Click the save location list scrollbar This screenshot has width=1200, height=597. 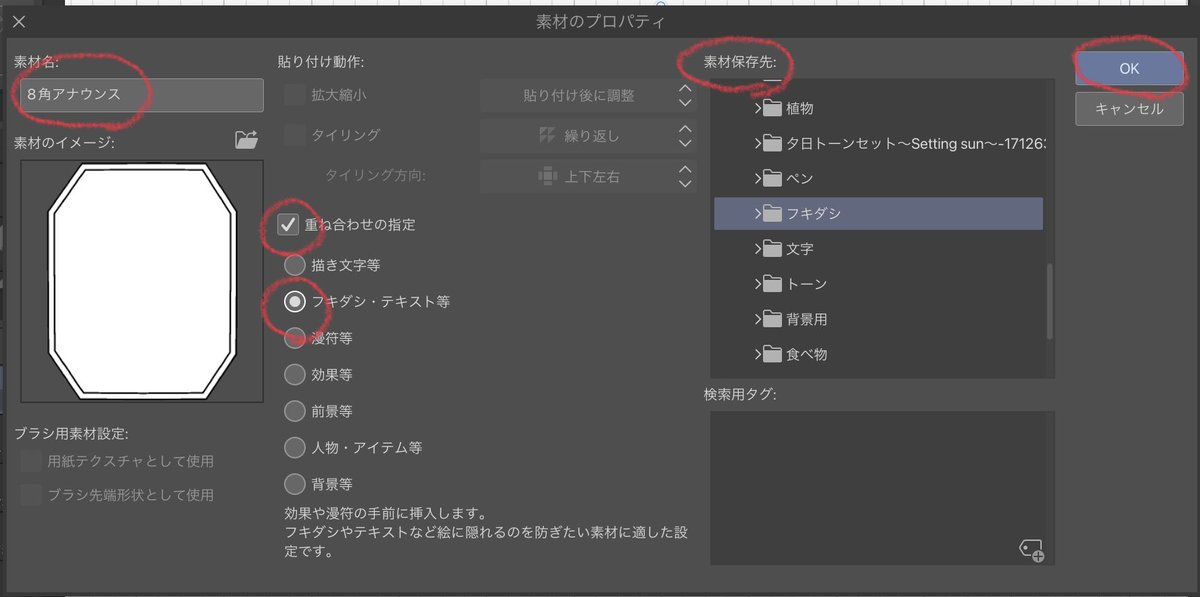[1049, 300]
